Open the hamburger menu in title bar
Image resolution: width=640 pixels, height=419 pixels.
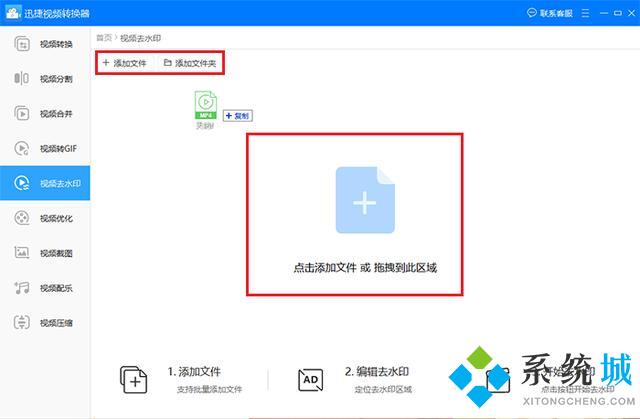click(x=585, y=13)
